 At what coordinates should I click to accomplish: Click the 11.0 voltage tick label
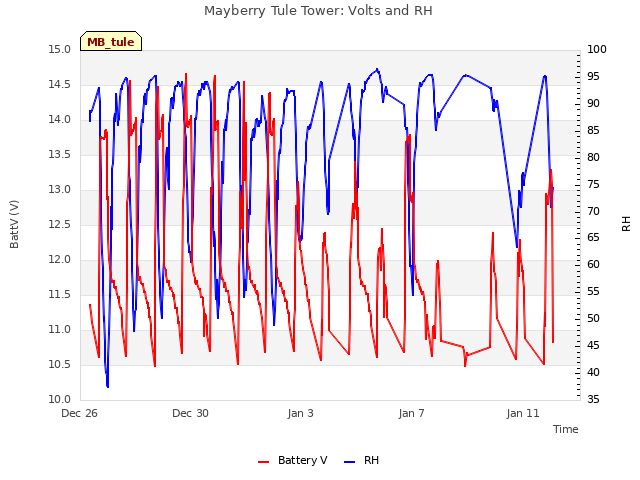(x=60, y=330)
